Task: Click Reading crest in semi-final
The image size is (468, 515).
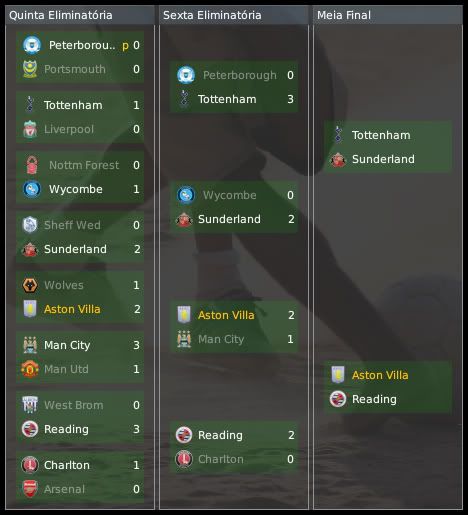Action: tap(338, 399)
